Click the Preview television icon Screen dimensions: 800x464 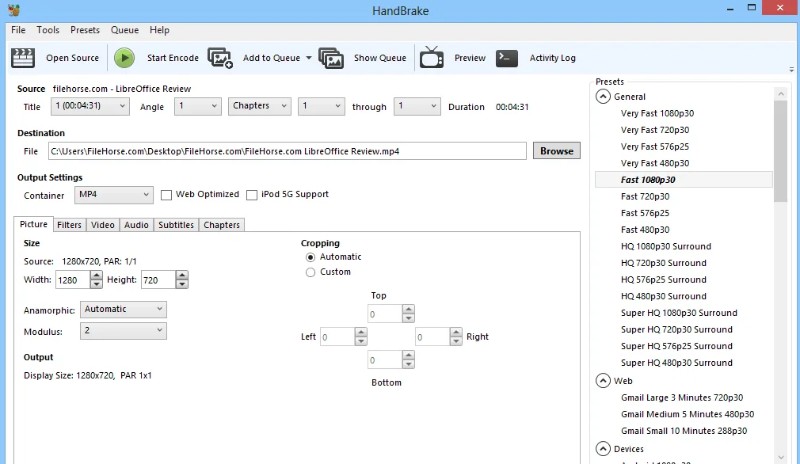point(431,58)
